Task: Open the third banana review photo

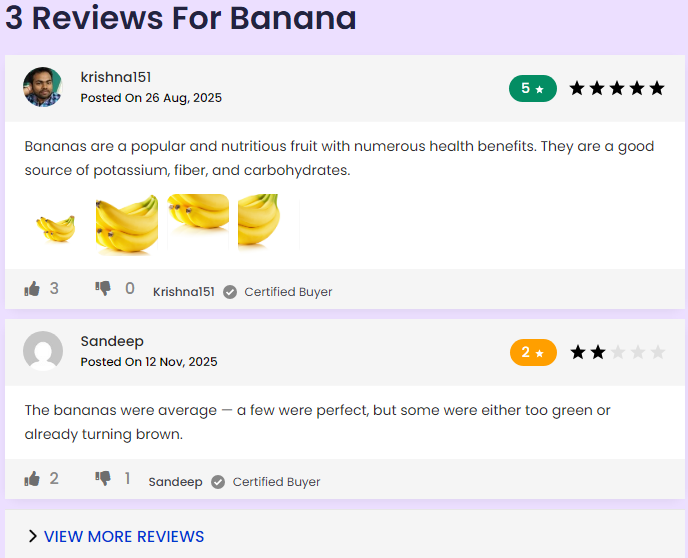Action: (198, 222)
